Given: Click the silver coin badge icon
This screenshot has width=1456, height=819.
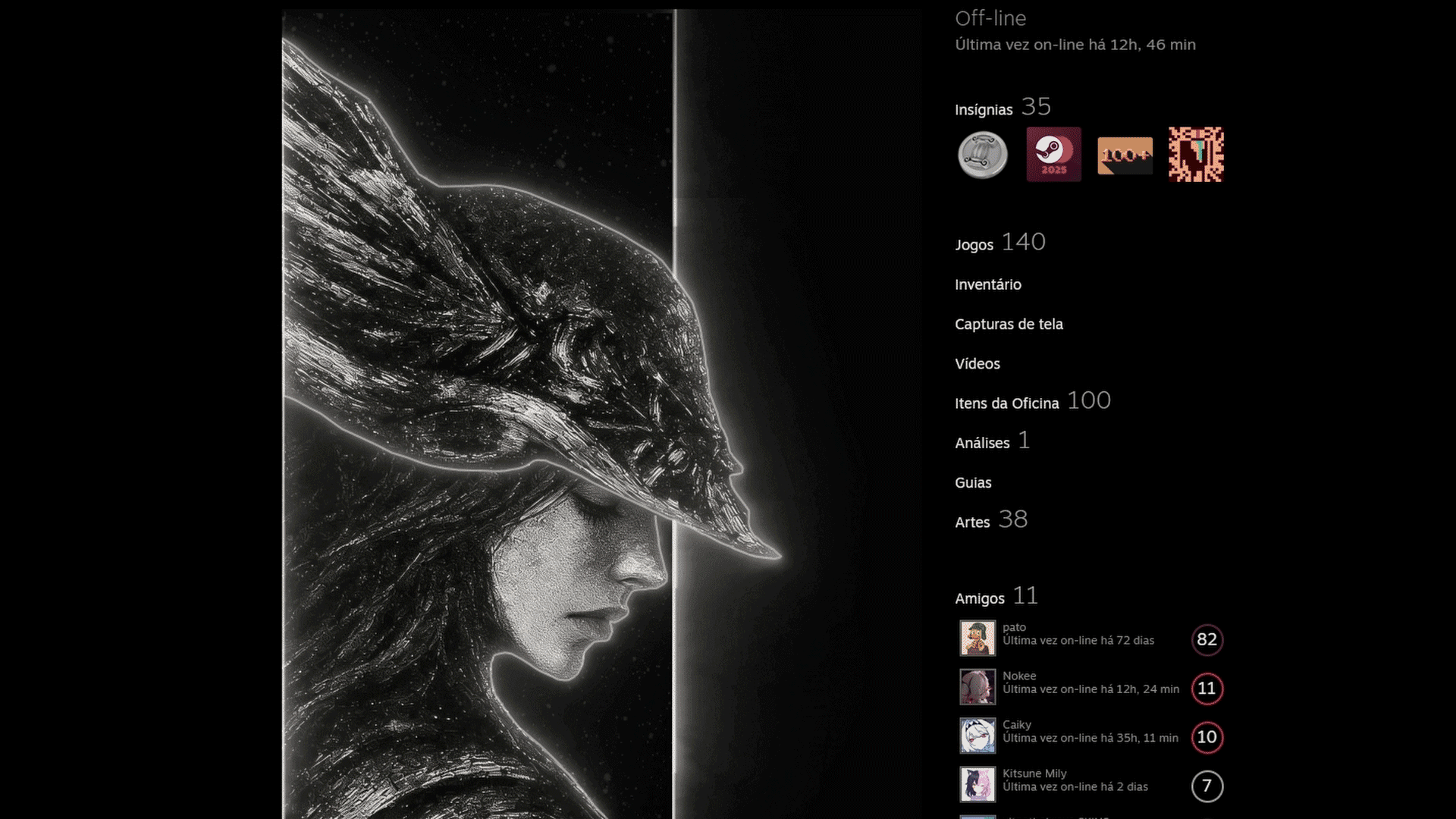Looking at the screenshot, I should [982, 155].
